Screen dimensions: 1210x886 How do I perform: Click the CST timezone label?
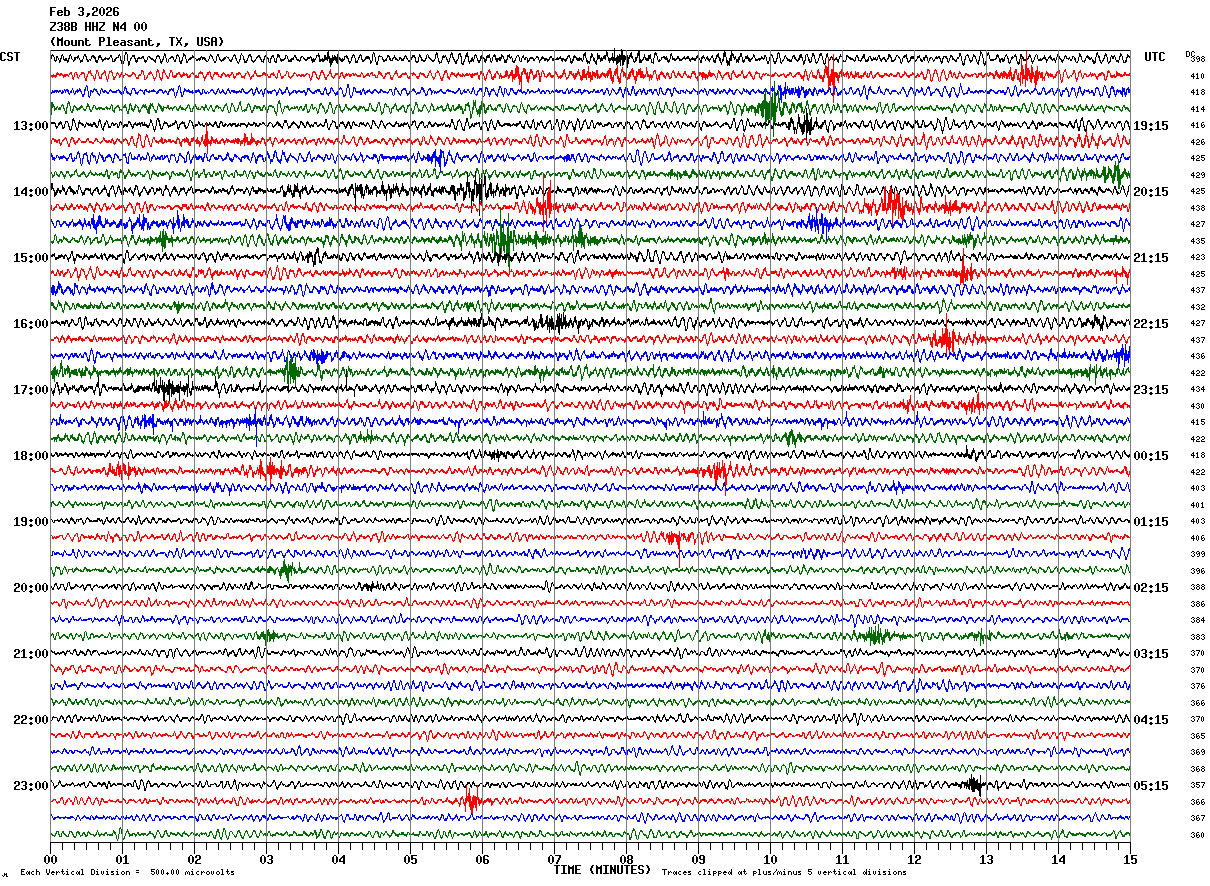[x=10, y=57]
